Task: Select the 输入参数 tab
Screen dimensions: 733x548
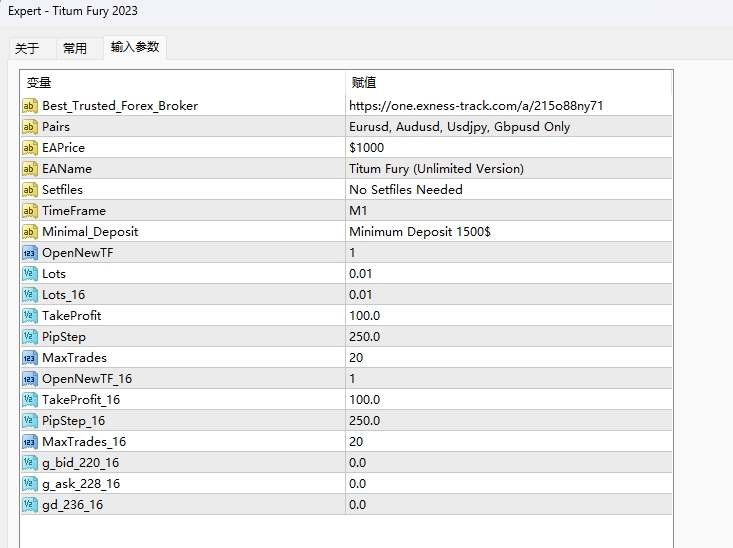Action: click(135, 47)
